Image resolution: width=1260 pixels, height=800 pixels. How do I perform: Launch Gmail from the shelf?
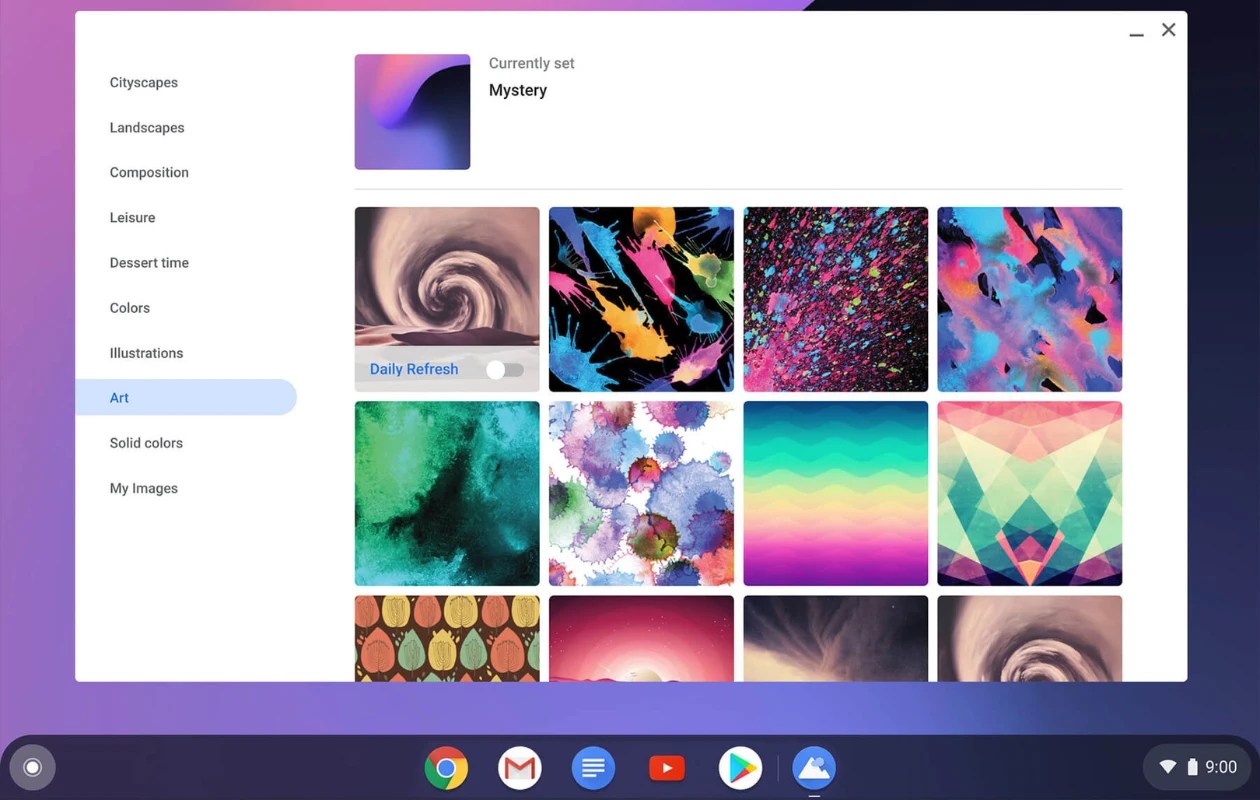(x=519, y=767)
